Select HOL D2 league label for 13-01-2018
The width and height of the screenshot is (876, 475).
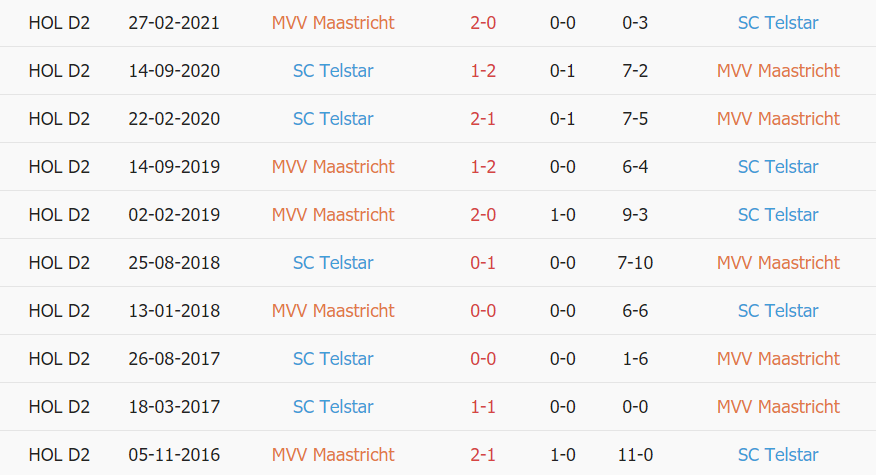[x=59, y=311]
